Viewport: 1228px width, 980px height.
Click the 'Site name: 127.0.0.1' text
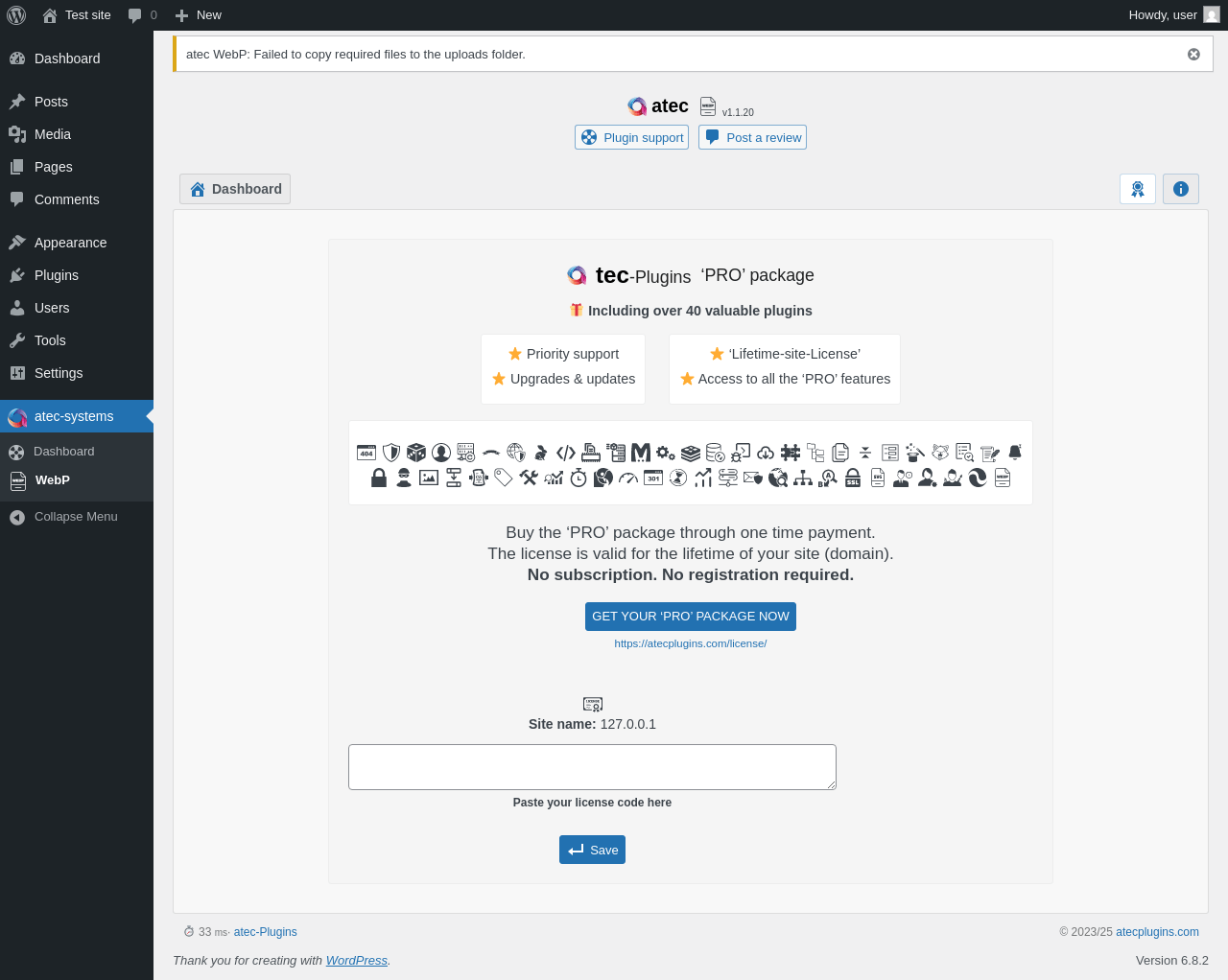(x=592, y=724)
